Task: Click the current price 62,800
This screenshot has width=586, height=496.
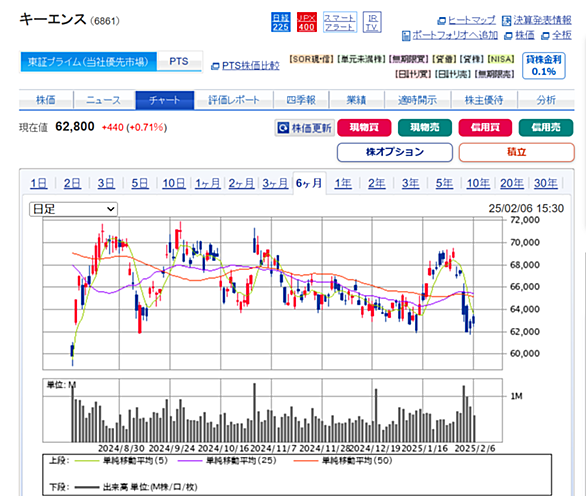Action: (75, 127)
